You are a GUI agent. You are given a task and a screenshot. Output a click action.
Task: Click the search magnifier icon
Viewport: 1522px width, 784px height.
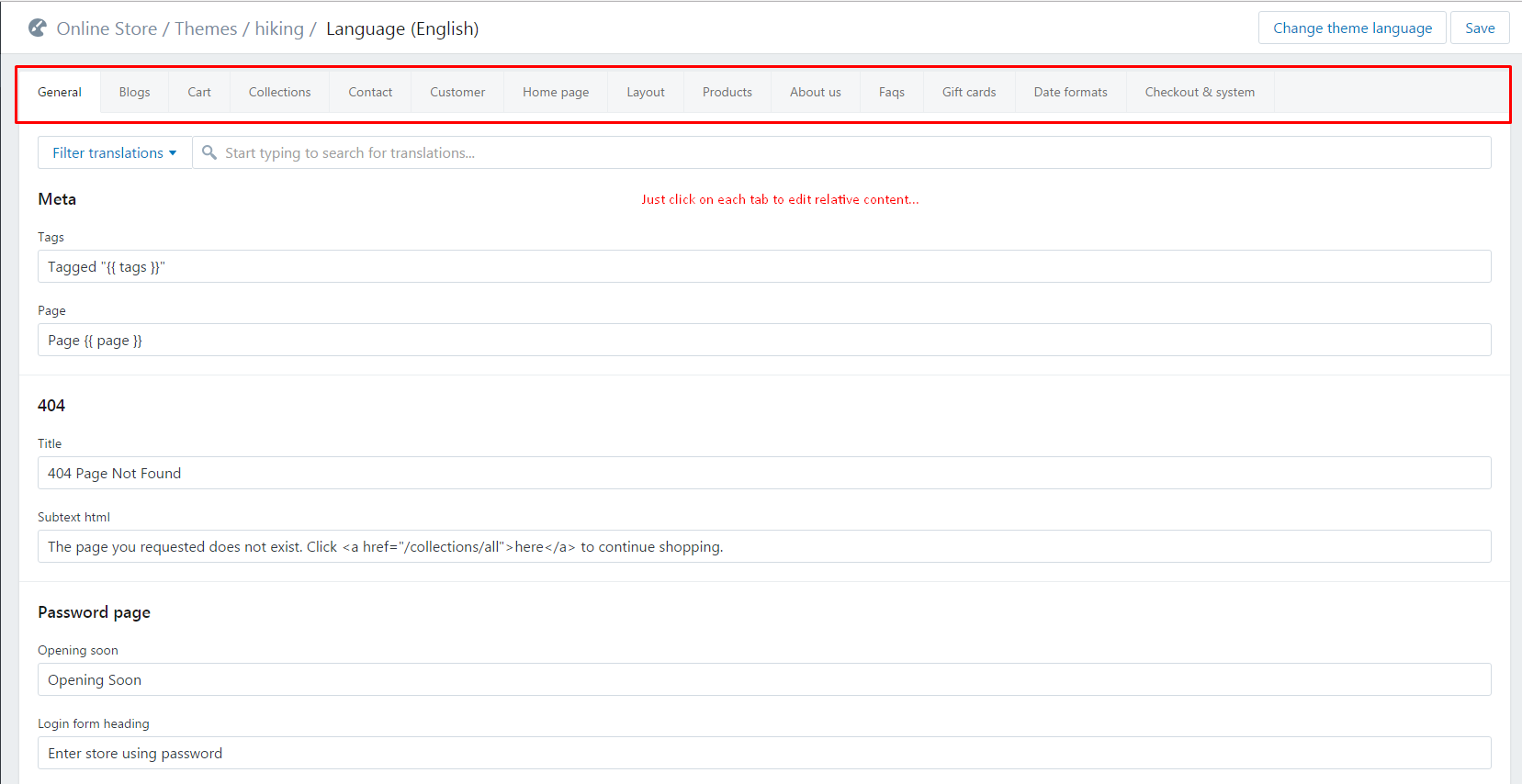click(209, 152)
